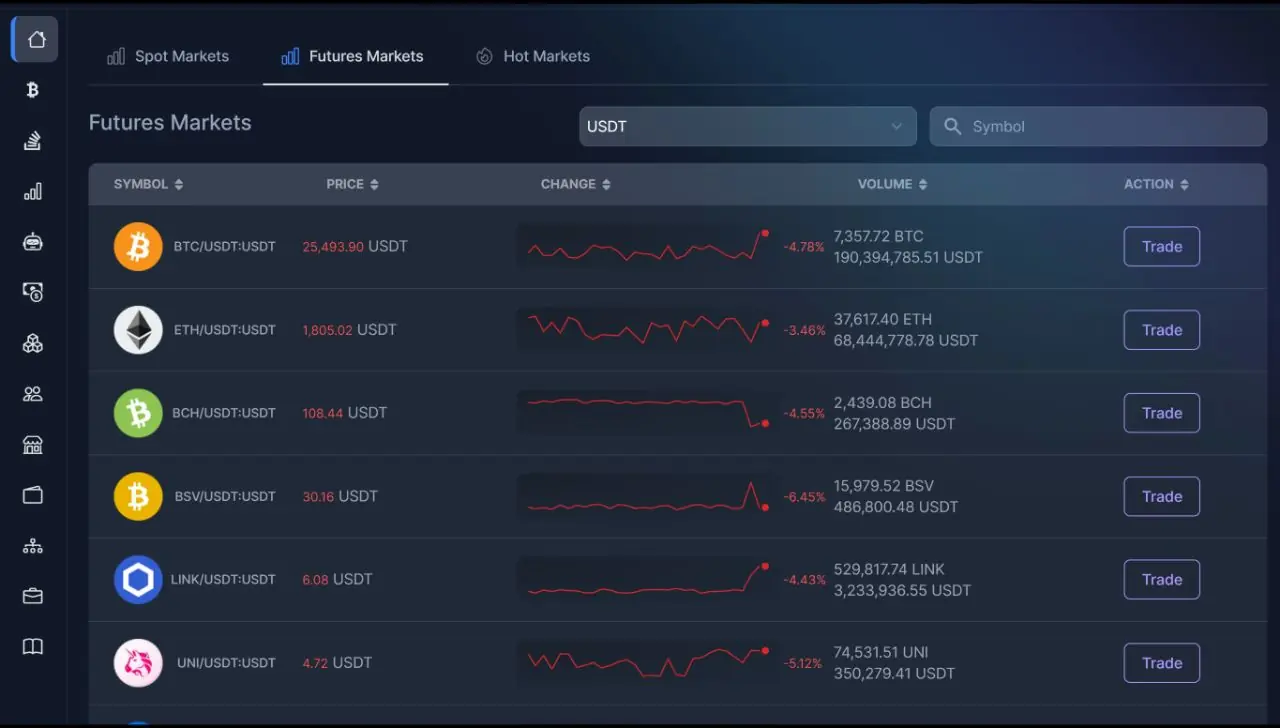Click the Chainlink coin logo
The image size is (1280, 728).
pos(138,580)
